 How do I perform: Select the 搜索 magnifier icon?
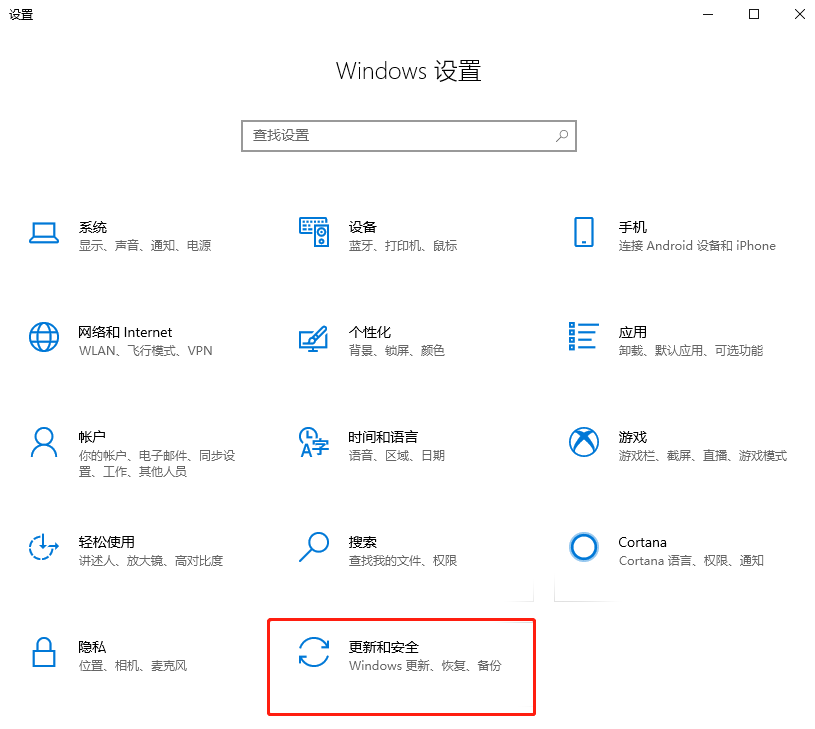coord(314,547)
